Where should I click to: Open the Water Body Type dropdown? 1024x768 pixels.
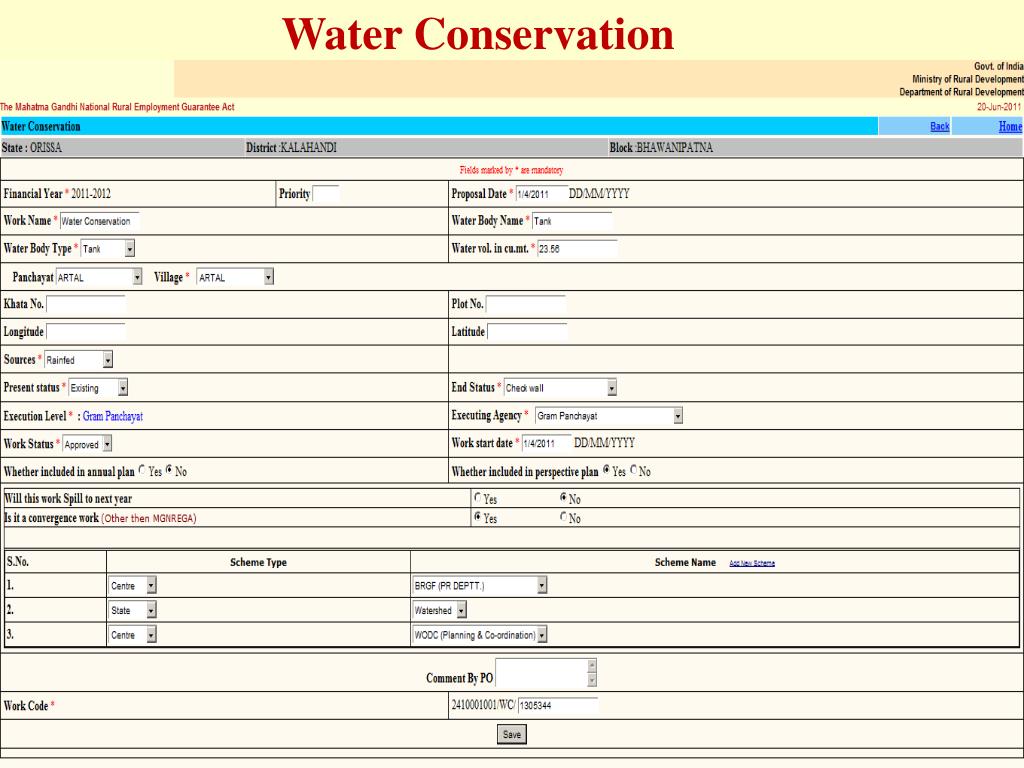[x=108, y=249]
